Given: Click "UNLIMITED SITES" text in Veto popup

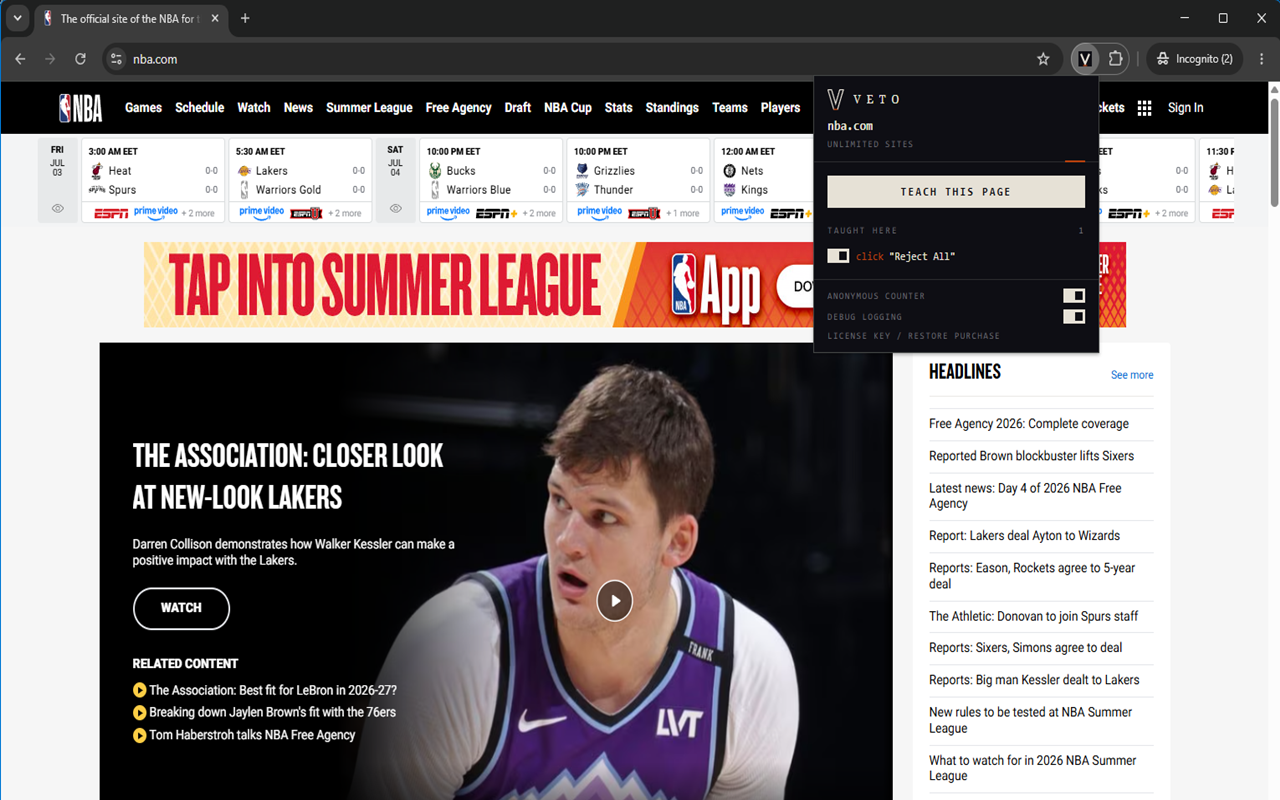Looking at the screenshot, I should [x=870, y=144].
